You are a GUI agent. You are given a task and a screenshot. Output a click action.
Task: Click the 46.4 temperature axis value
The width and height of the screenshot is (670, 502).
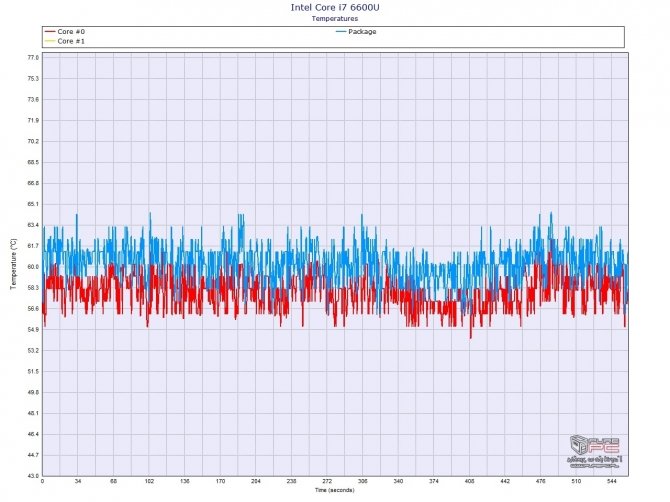click(x=33, y=434)
